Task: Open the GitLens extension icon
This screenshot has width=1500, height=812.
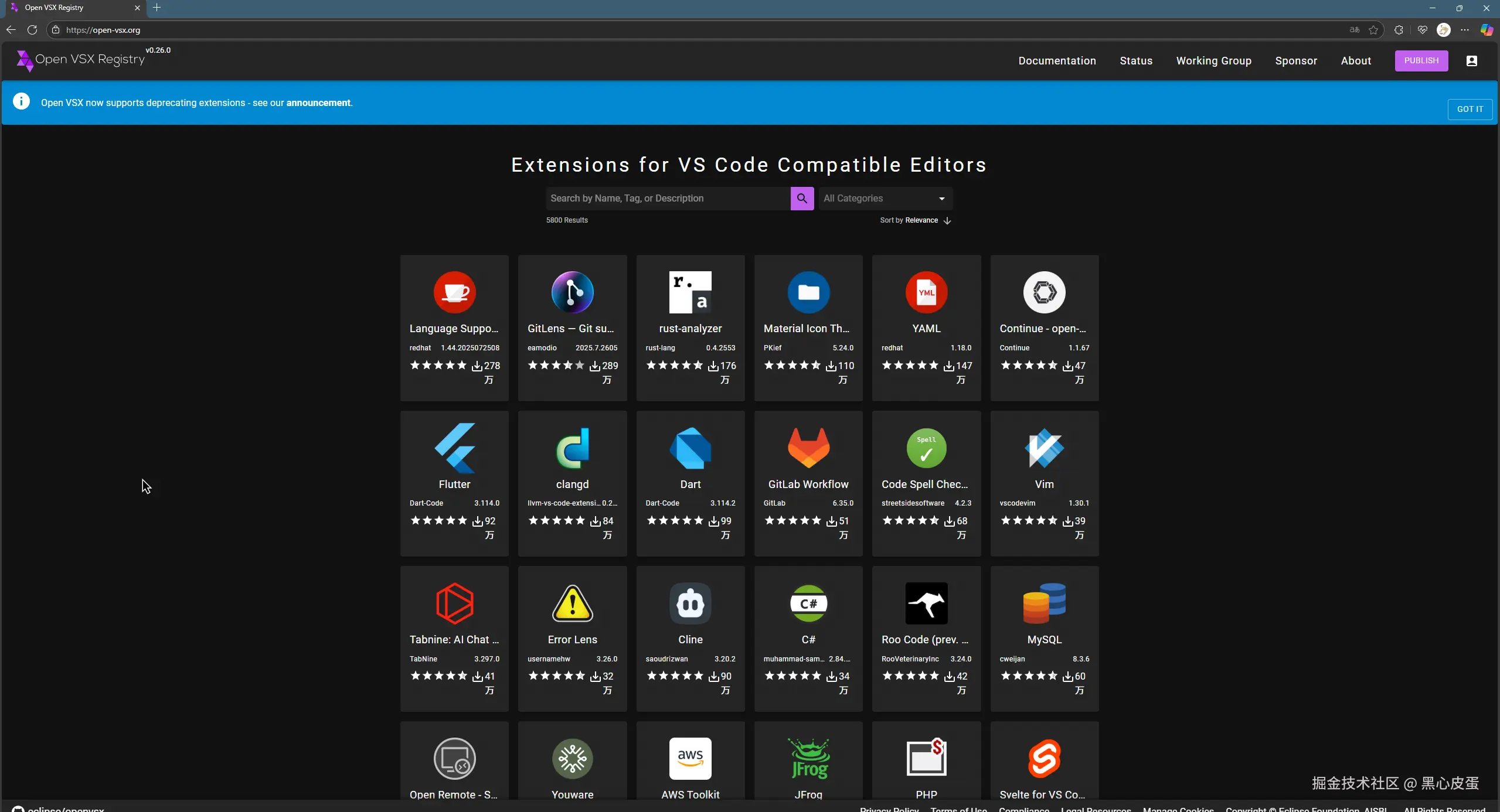Action: [572, 292]
